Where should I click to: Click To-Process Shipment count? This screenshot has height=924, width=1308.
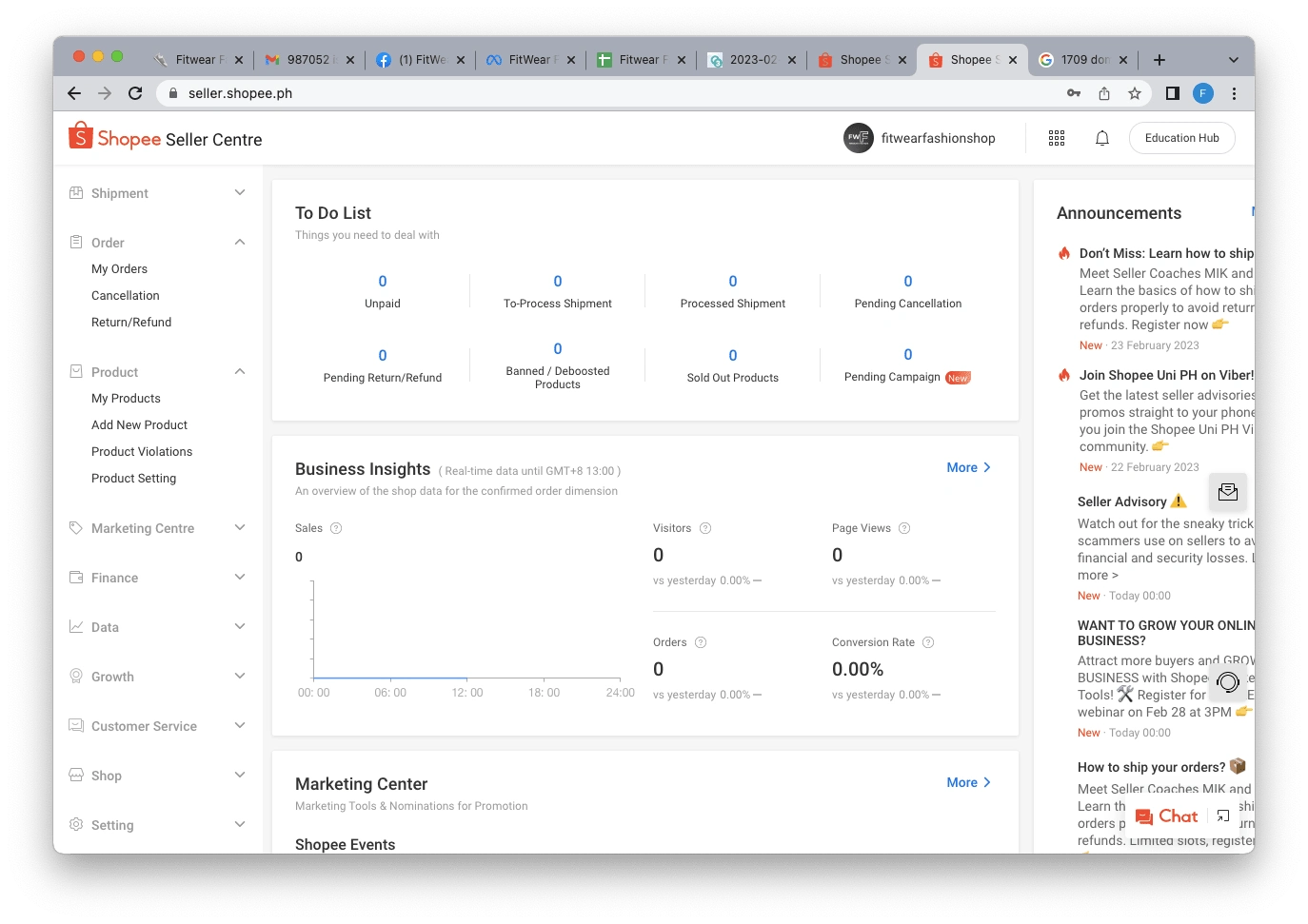point(558,282)
